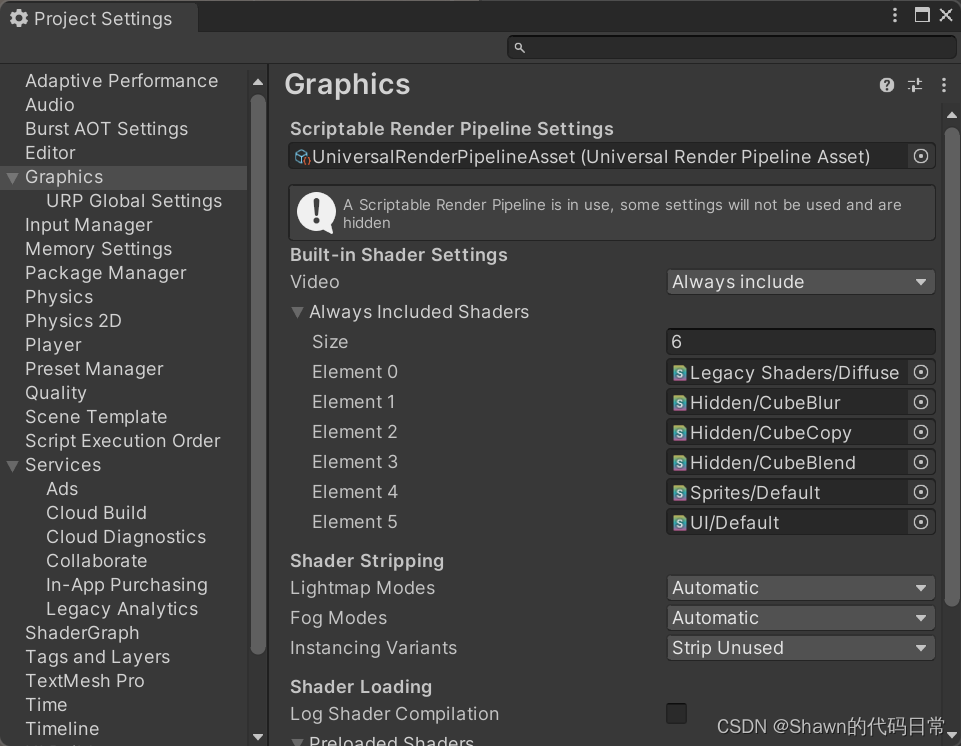The image size is (961, 746).
Task: Open TextMesh Pro settings
Action: (x=85, y=681)
